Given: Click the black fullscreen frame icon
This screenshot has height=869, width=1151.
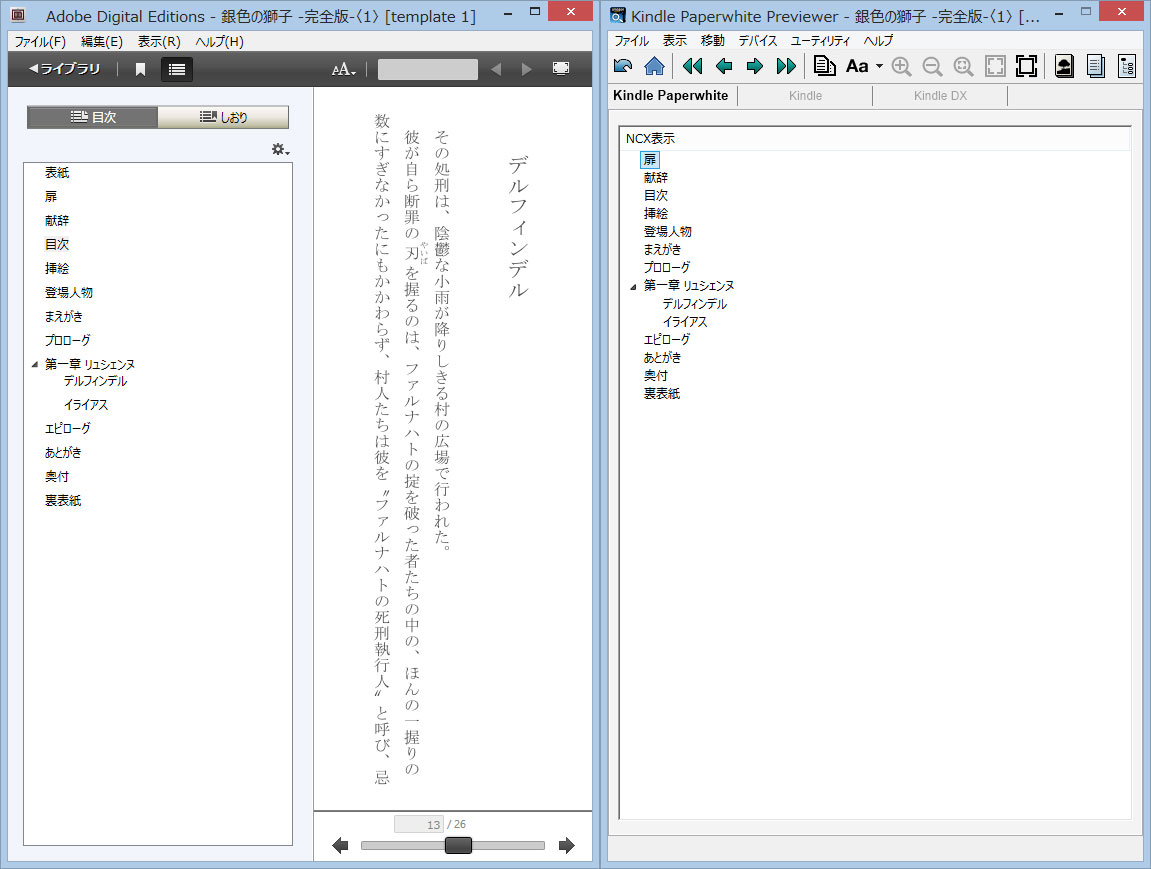Looking at the screenshot, I should 1026,66.
